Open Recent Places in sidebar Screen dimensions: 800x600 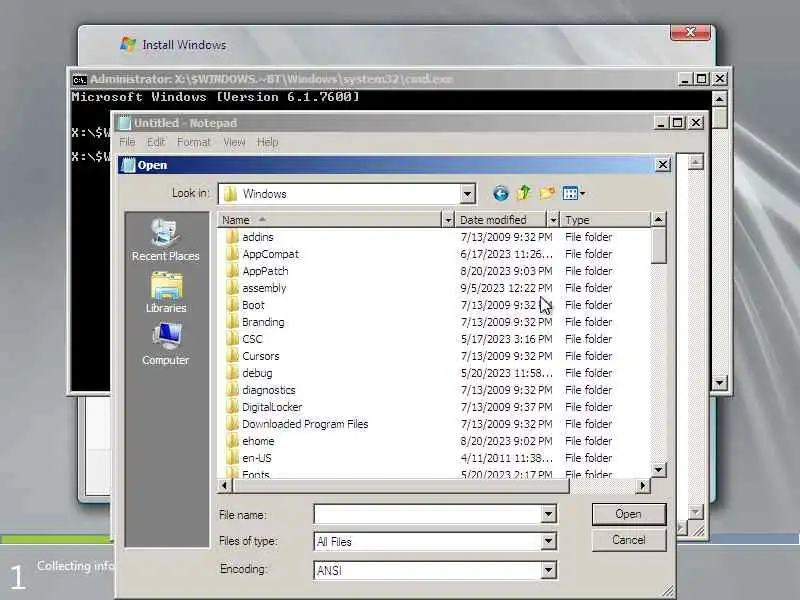click(x=165, y=240)
